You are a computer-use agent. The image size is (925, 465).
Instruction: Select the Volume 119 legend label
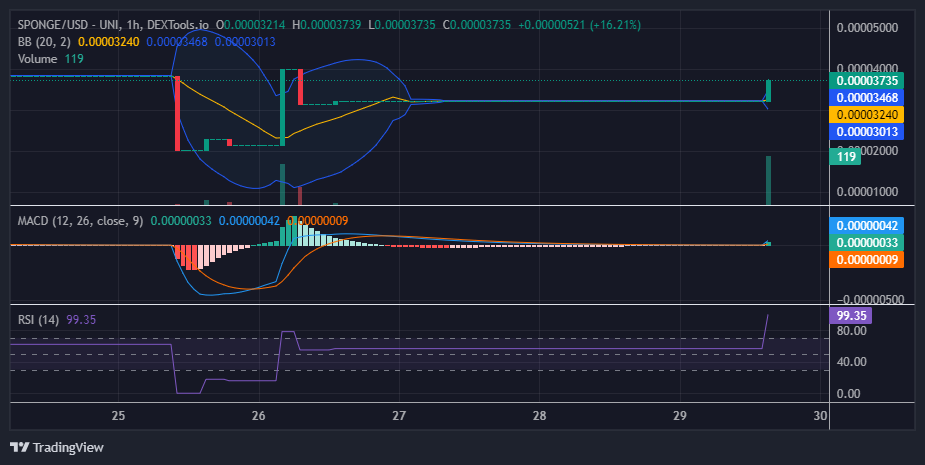tap(51, 59)
